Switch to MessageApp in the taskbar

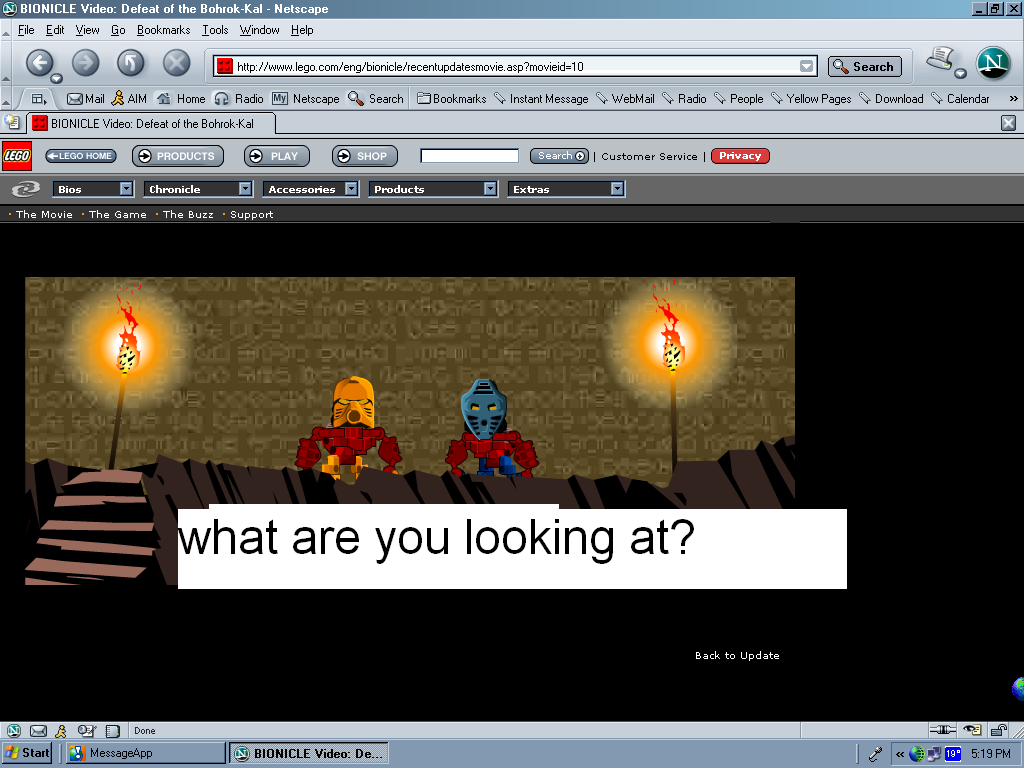[x=146, y=753]
